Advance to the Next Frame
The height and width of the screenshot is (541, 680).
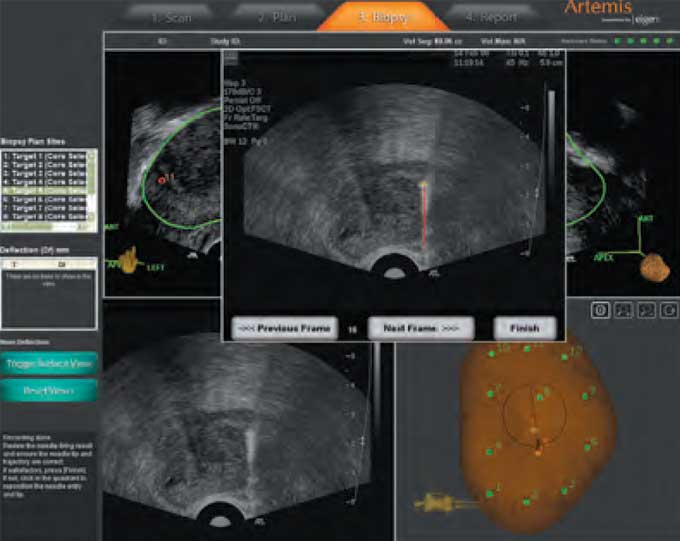tap(421, 328)
